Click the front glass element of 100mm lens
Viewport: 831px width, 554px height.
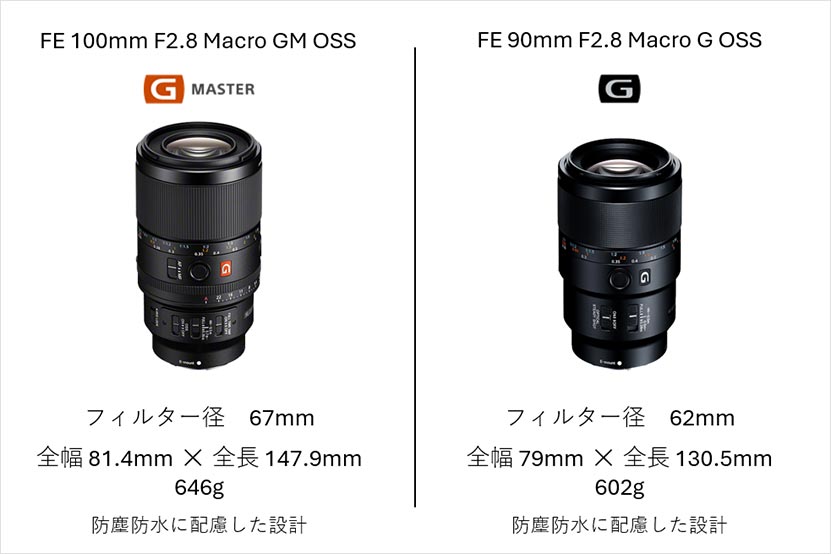tap(198, 147)
